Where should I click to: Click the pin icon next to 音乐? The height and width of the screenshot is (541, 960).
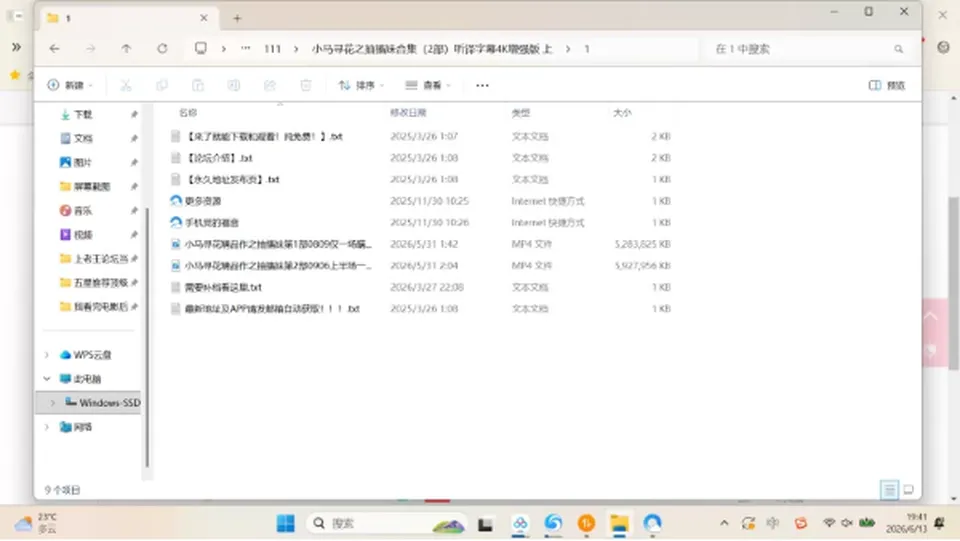[134, 211]
